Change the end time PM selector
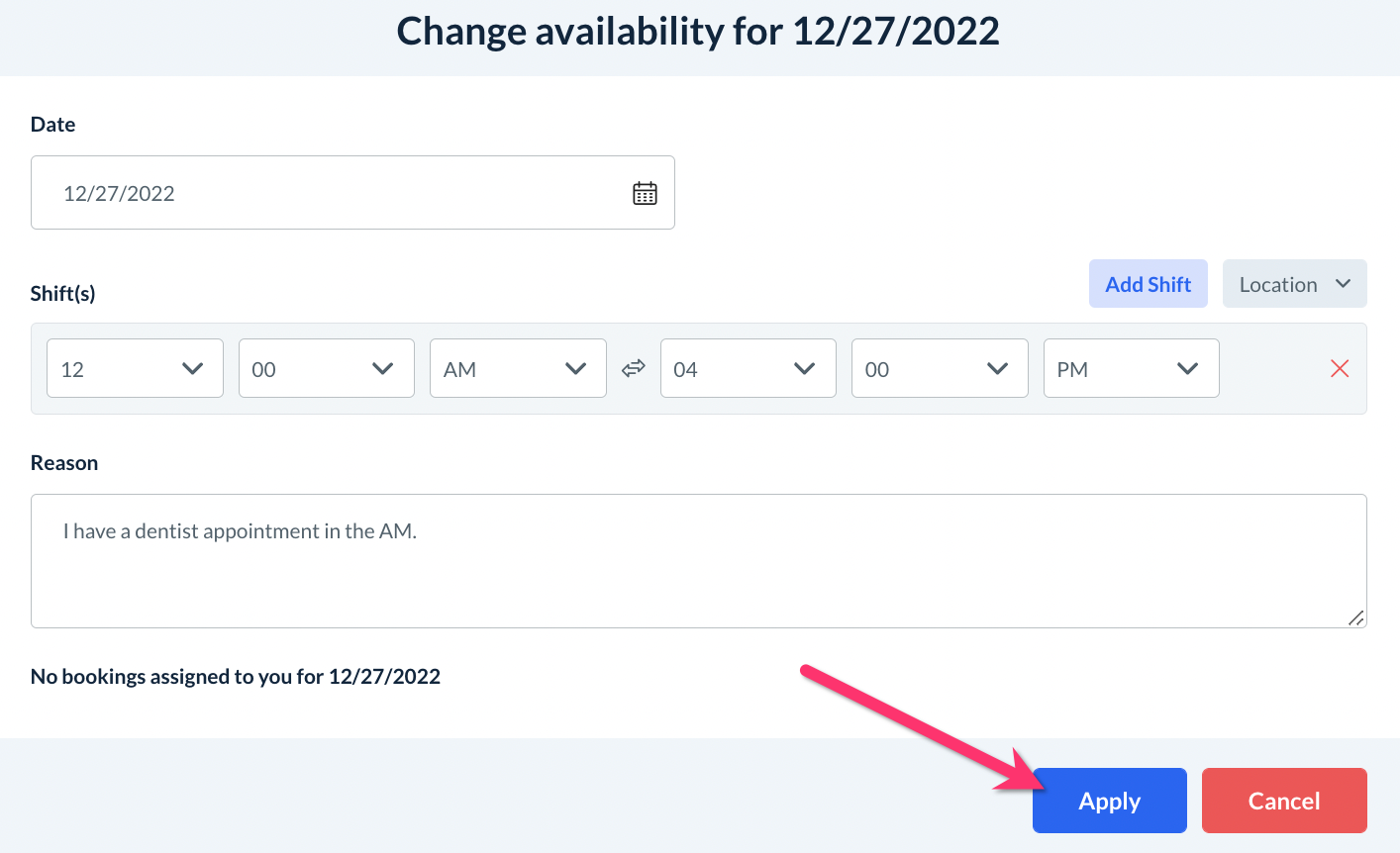Viewport: 1400px width, 853px height. (x=1131, y=369)
